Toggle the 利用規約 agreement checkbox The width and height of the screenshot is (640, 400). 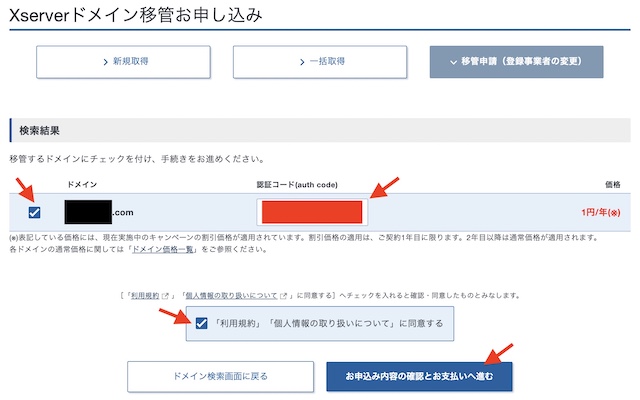click(202, 323)
